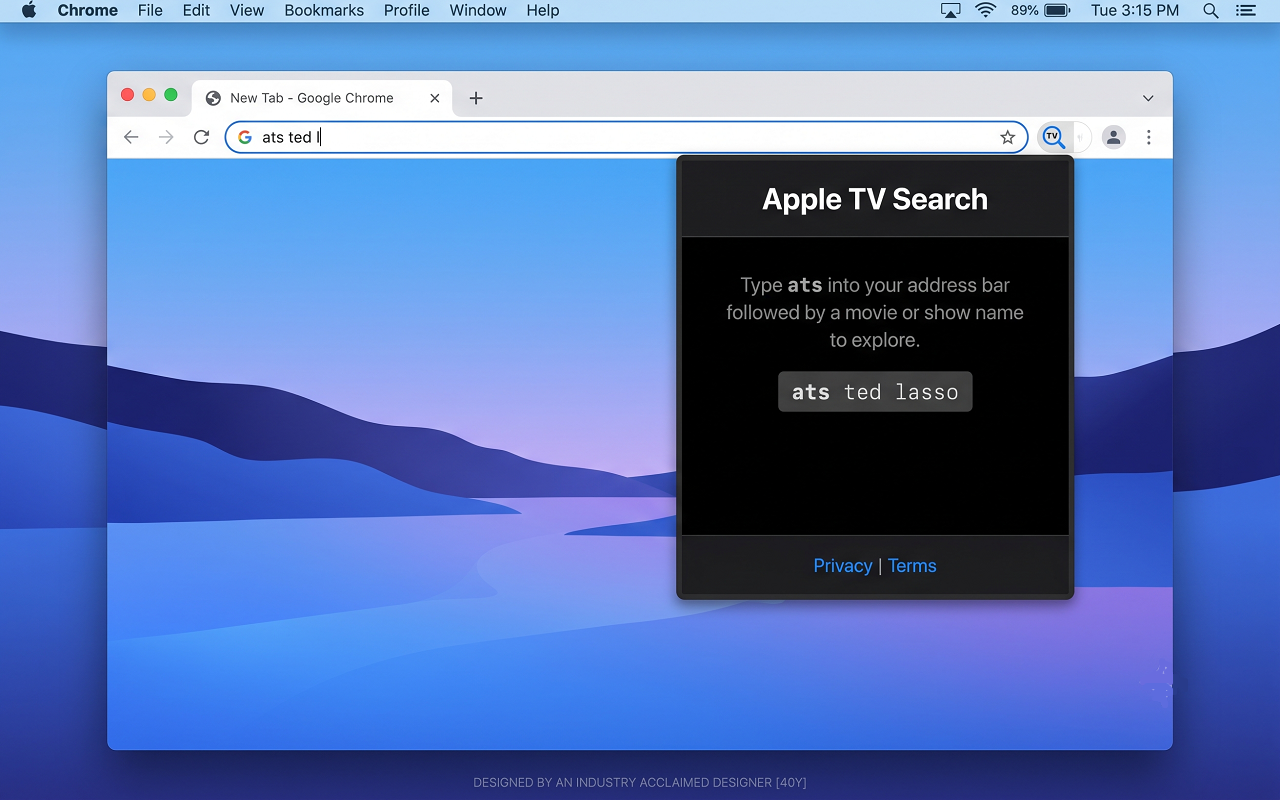Open the Profile menu
The image size is (1280, 800).
pos(407,10)
